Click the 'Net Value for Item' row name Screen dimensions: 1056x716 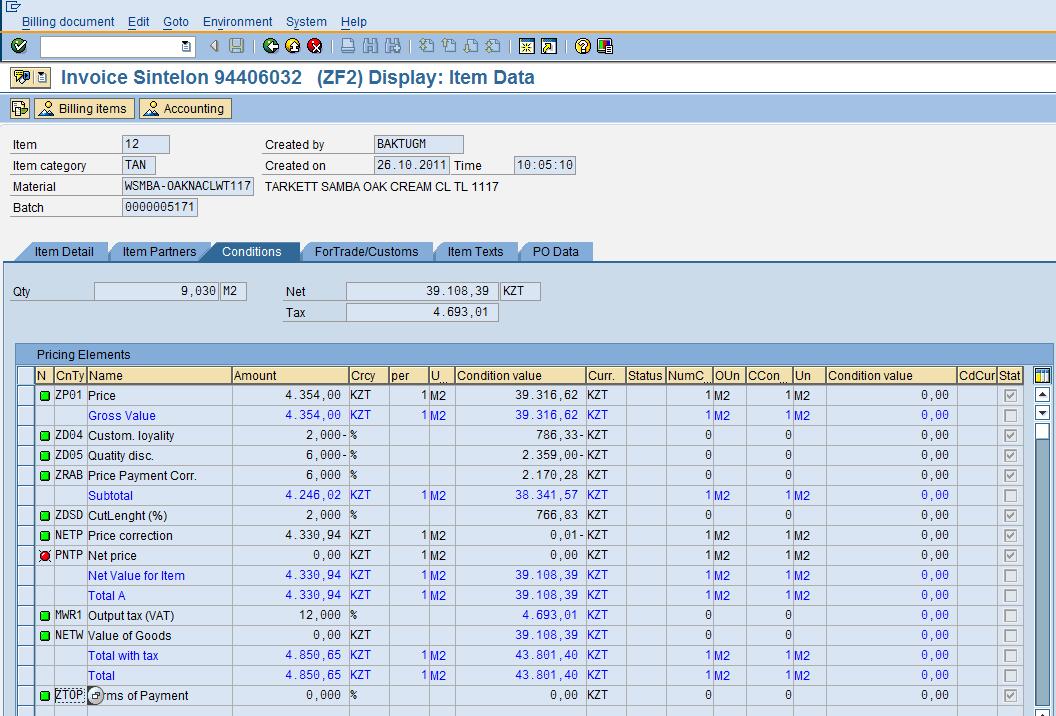click(x=136, y=576)
